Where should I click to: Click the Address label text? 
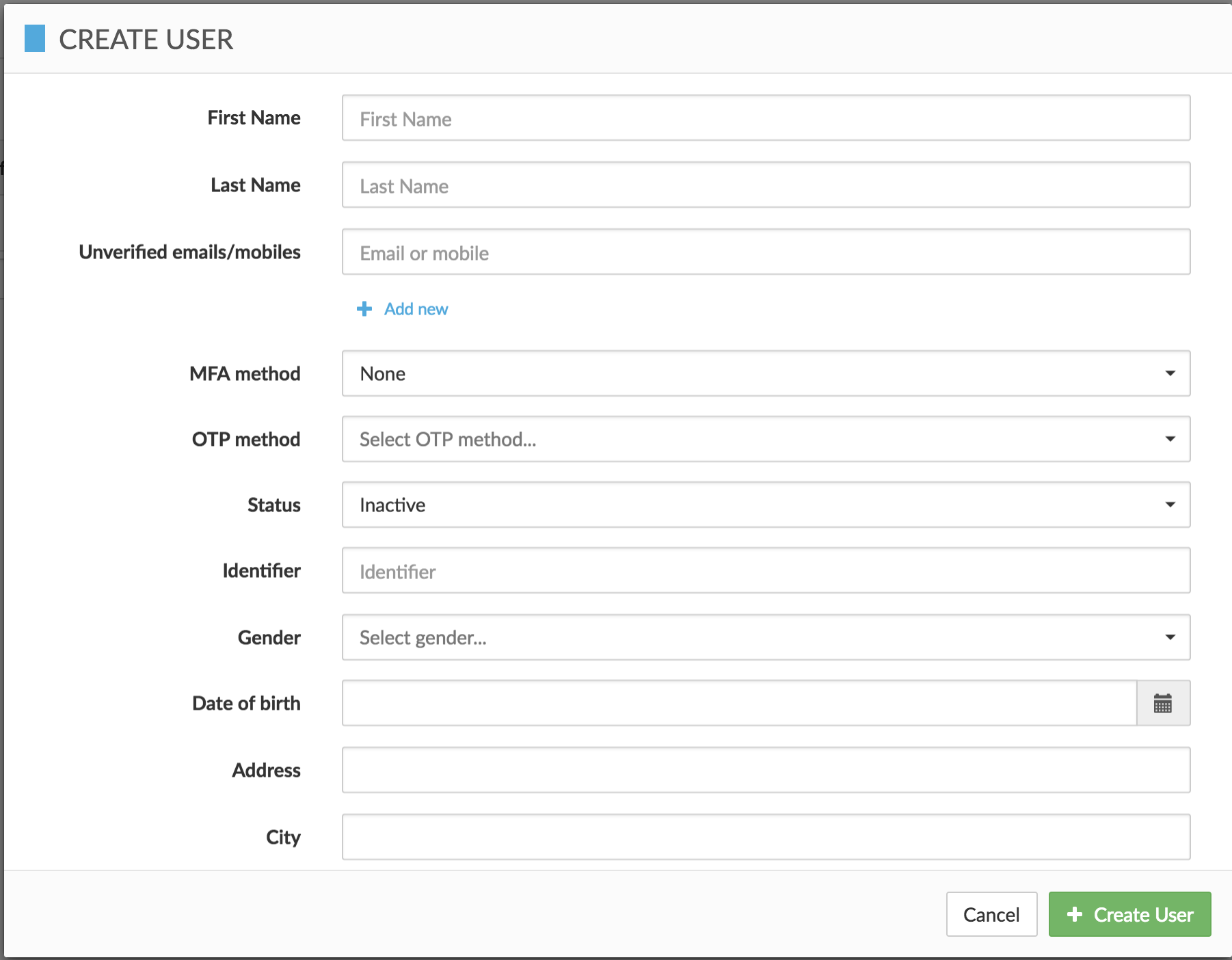pos(267,771)
